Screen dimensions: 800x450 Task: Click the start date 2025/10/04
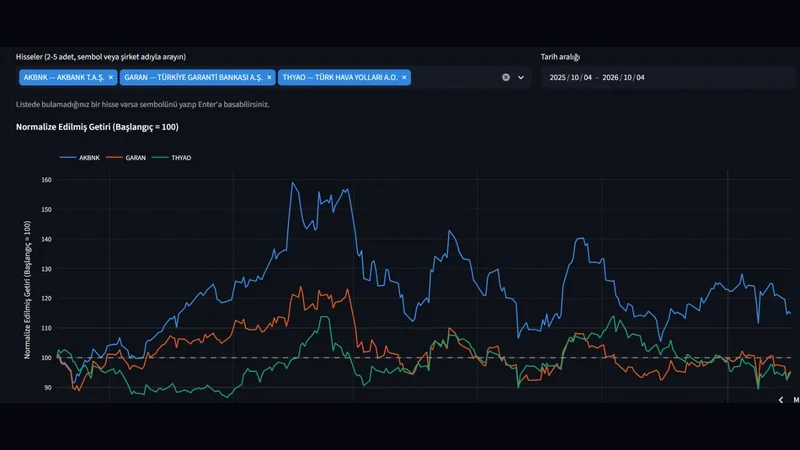[570, 78]
